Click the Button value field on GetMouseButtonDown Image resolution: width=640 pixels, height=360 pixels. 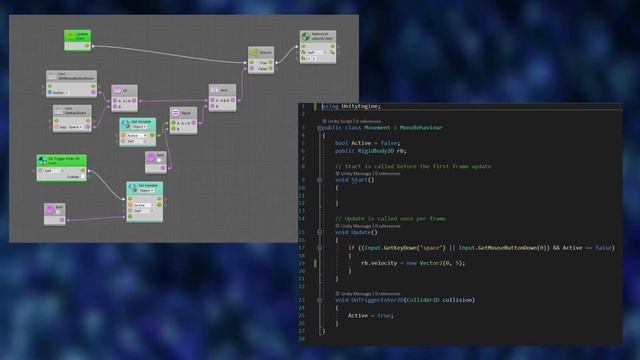tap(67, 92)
